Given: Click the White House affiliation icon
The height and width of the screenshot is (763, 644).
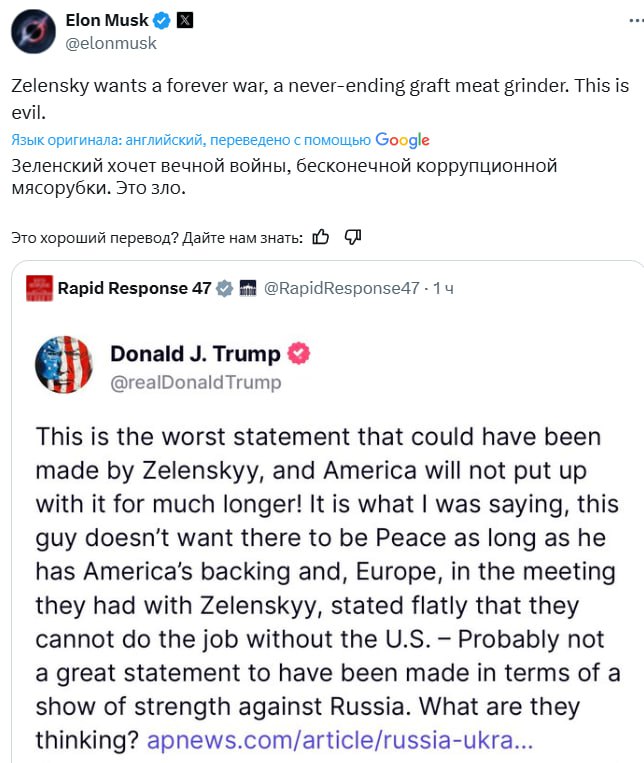Looking at the screenshot, I should click(x=248, y=288).
